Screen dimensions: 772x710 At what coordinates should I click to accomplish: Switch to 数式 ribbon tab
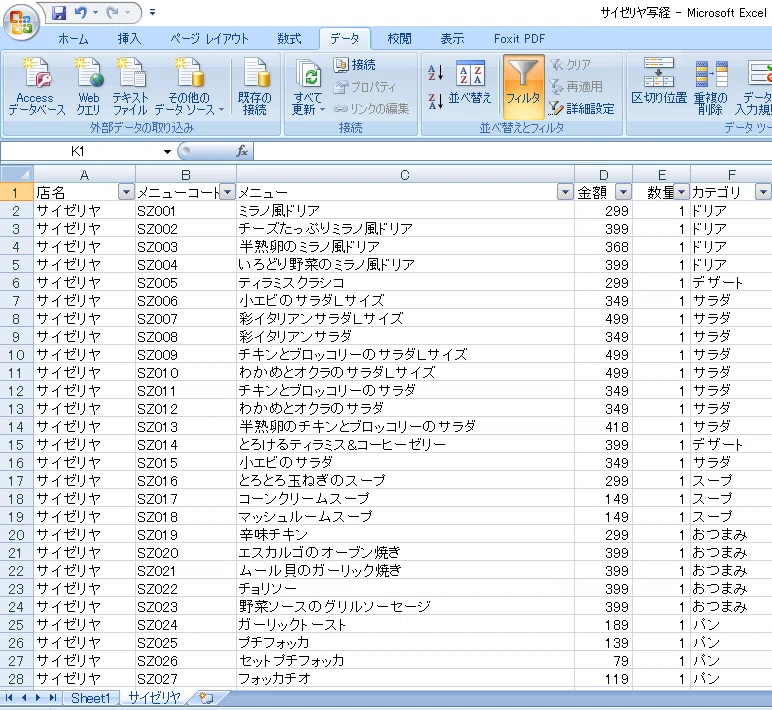pyautogui.click(x=289, y=38)
